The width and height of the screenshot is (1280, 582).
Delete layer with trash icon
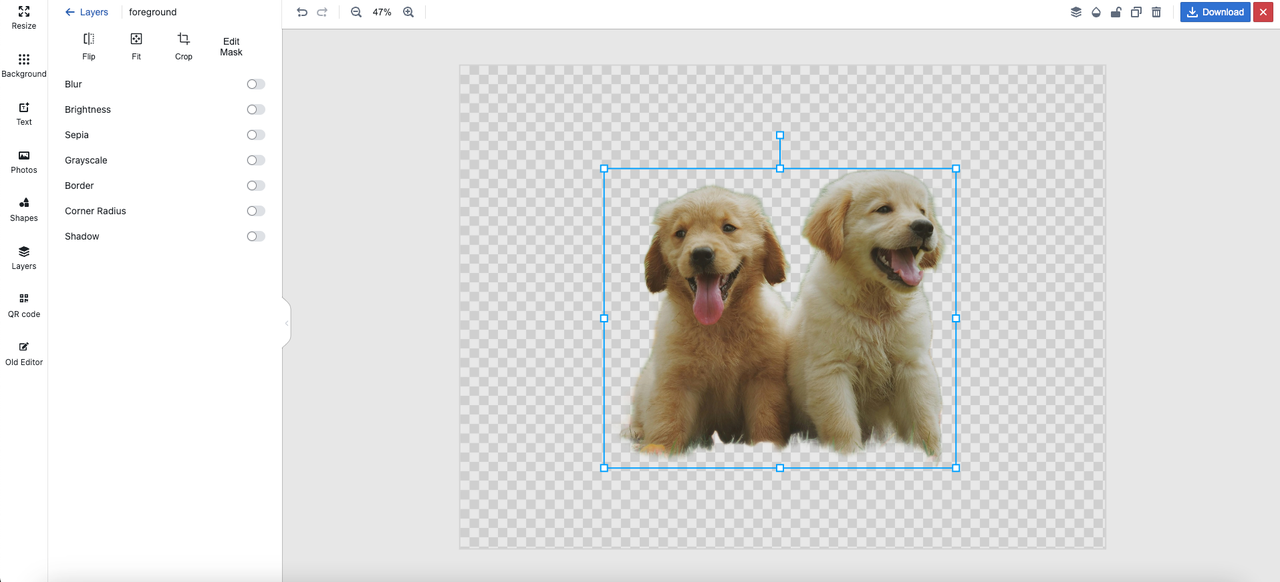[x=1156, y=12]
